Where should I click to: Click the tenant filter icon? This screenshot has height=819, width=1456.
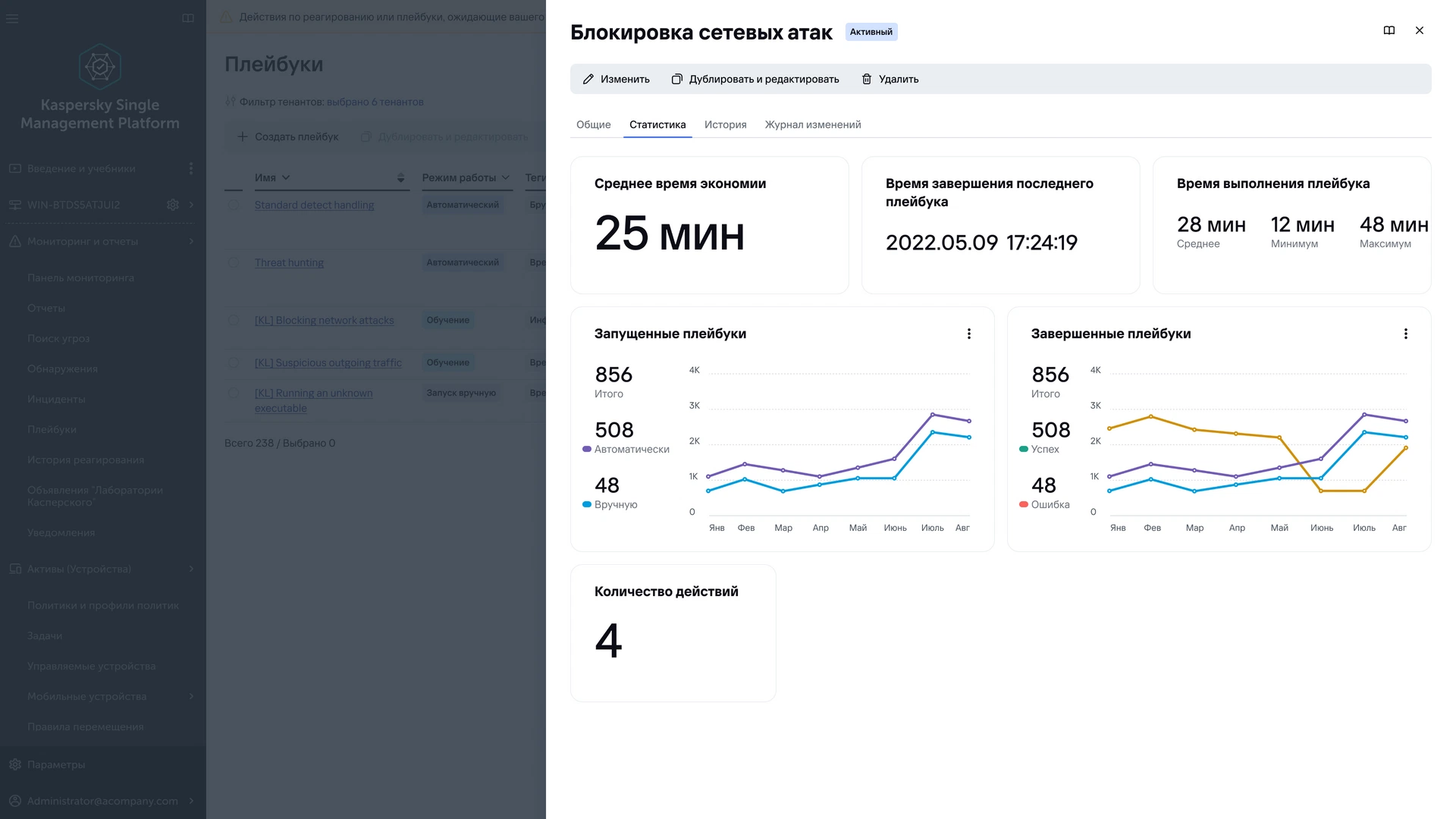tap(231, 102)
